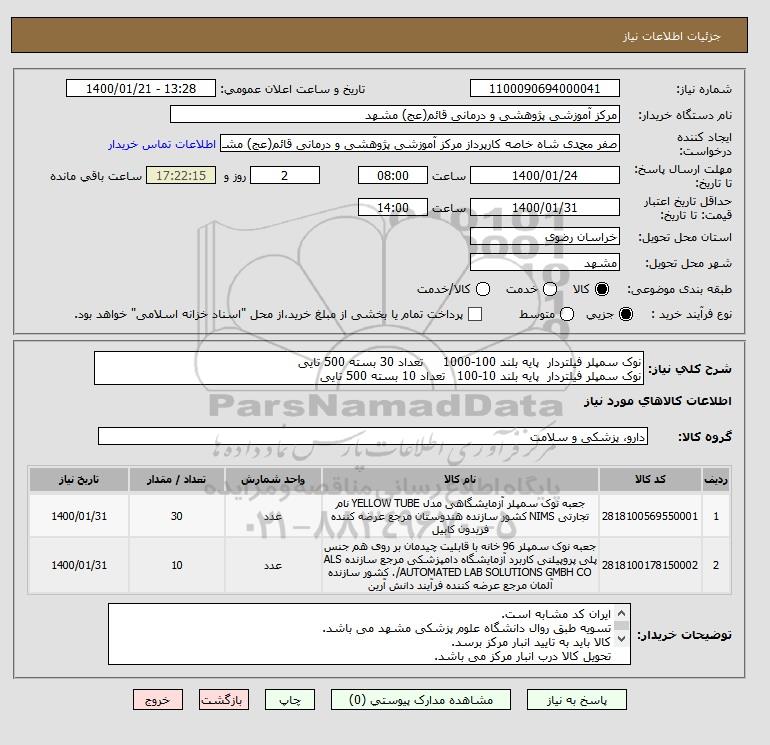
Task: Click the request creator name field
Action: point(420,144)
